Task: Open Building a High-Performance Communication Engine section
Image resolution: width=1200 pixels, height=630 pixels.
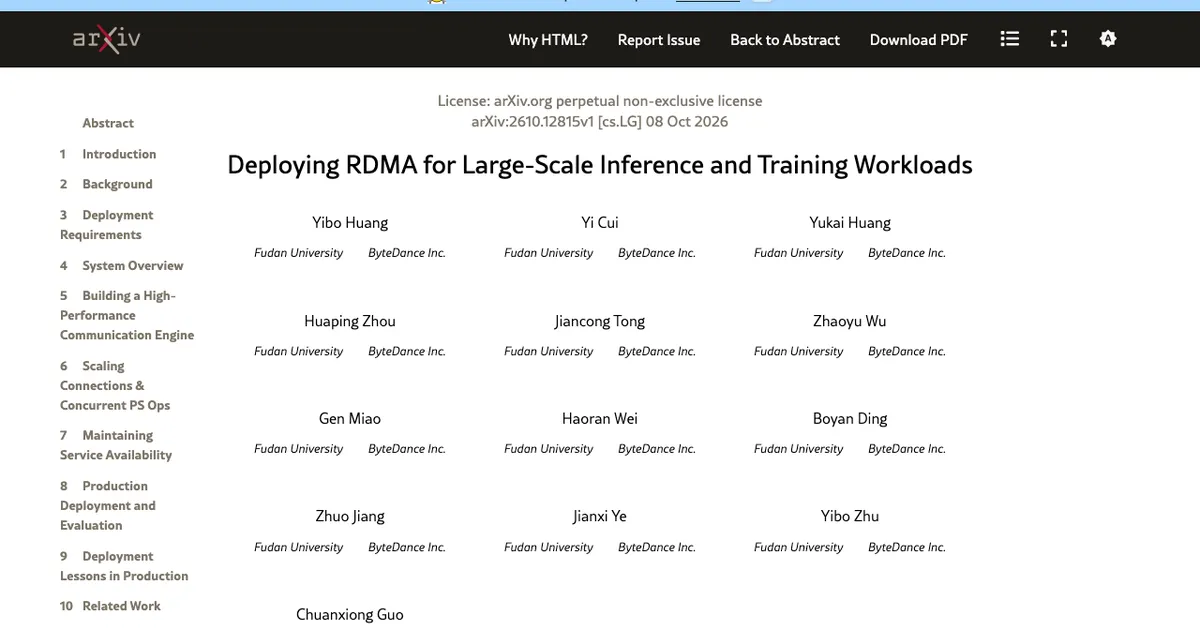Action: coord(127,315)
